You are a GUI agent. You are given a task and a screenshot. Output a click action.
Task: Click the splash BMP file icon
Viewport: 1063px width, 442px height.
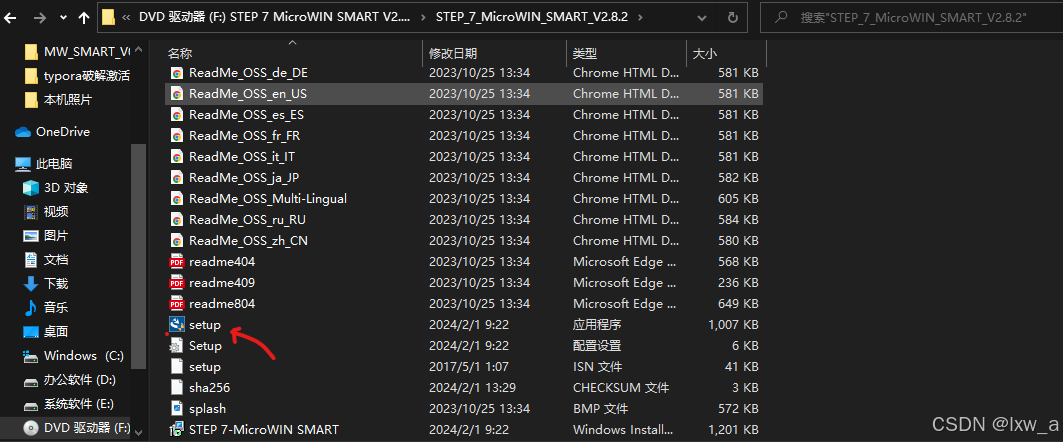[x=177, y=409]
